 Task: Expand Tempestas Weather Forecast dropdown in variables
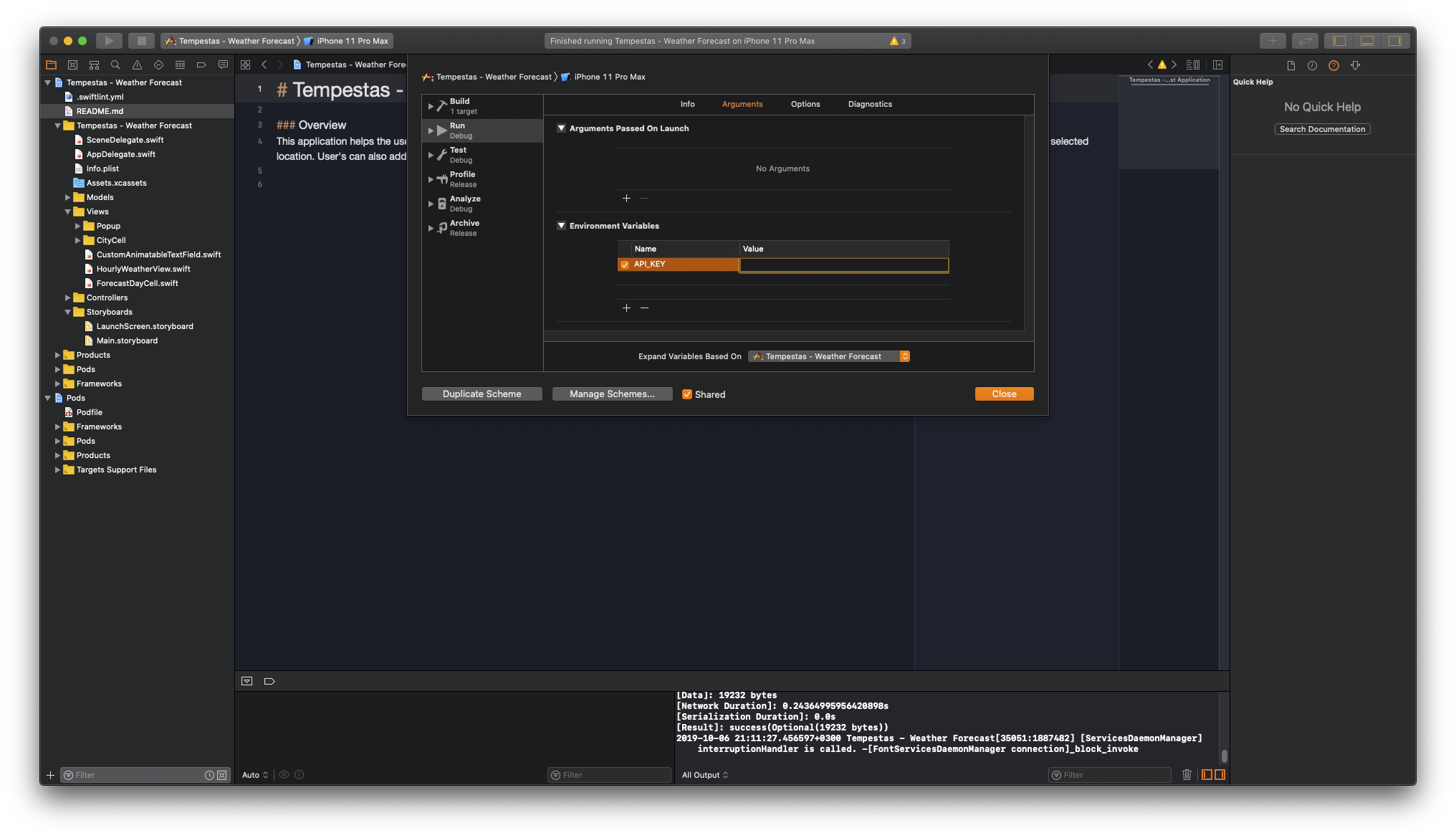click(904, 356)
